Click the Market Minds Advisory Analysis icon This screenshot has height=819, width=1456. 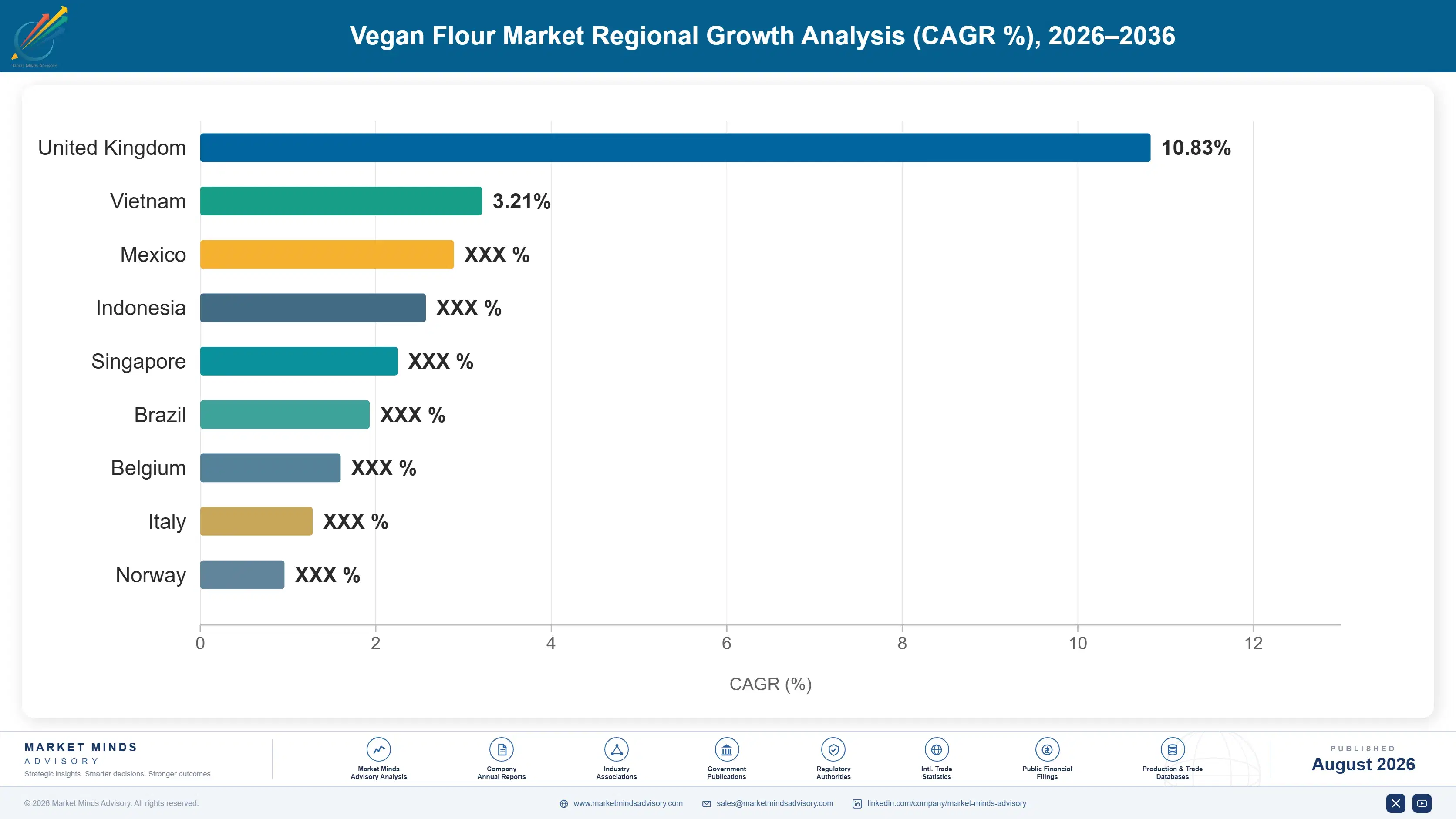[x=379, y=749]
